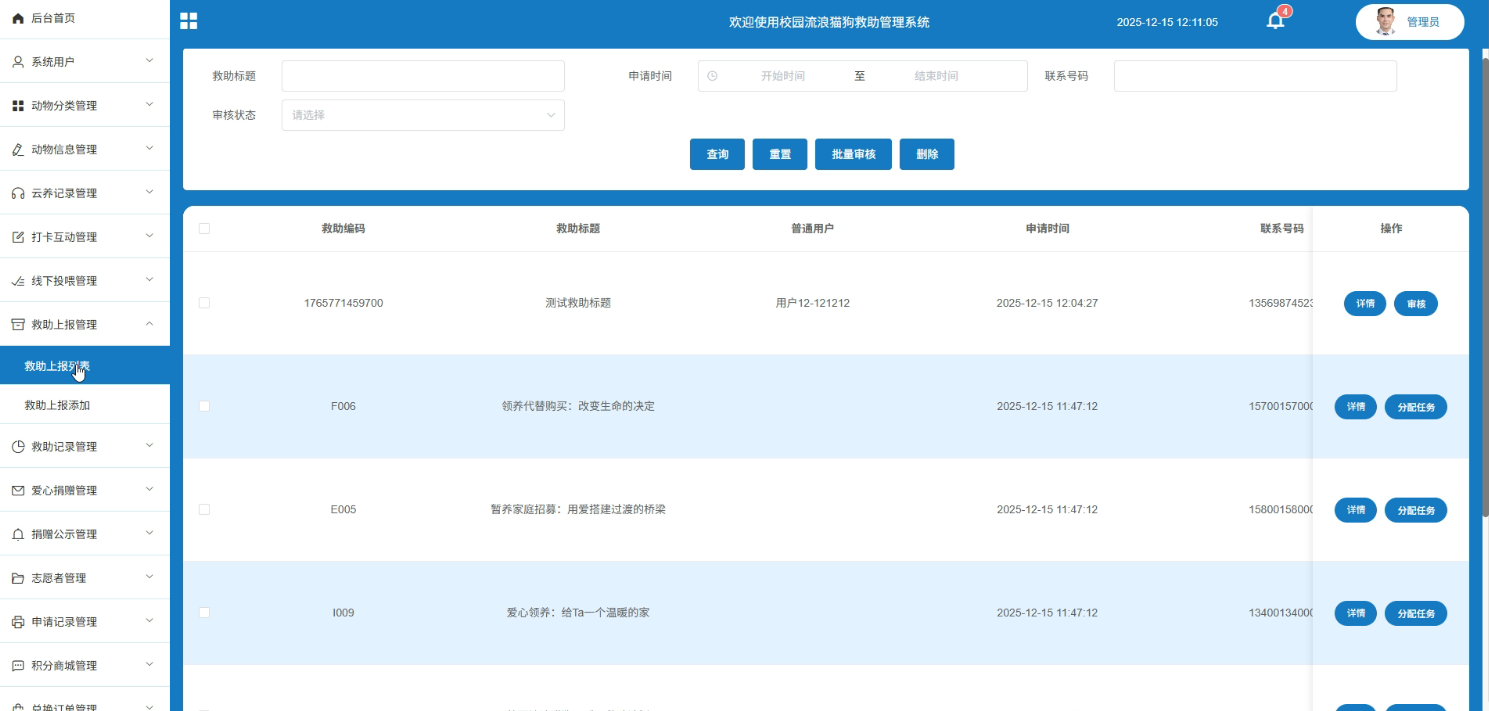Open the 志愿者管理 menu
The height and width of the screenshot is (711, 1489).
(85, 578)
